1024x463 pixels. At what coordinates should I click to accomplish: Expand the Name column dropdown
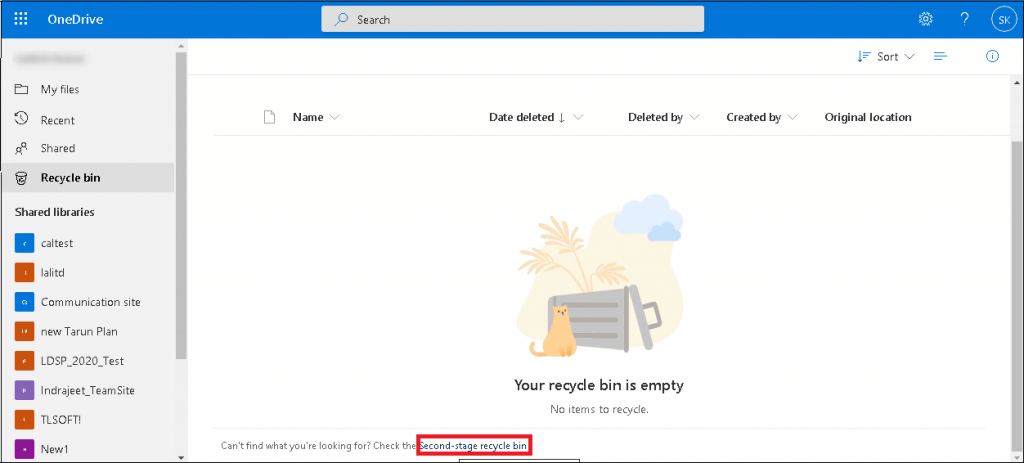point(335,118)
